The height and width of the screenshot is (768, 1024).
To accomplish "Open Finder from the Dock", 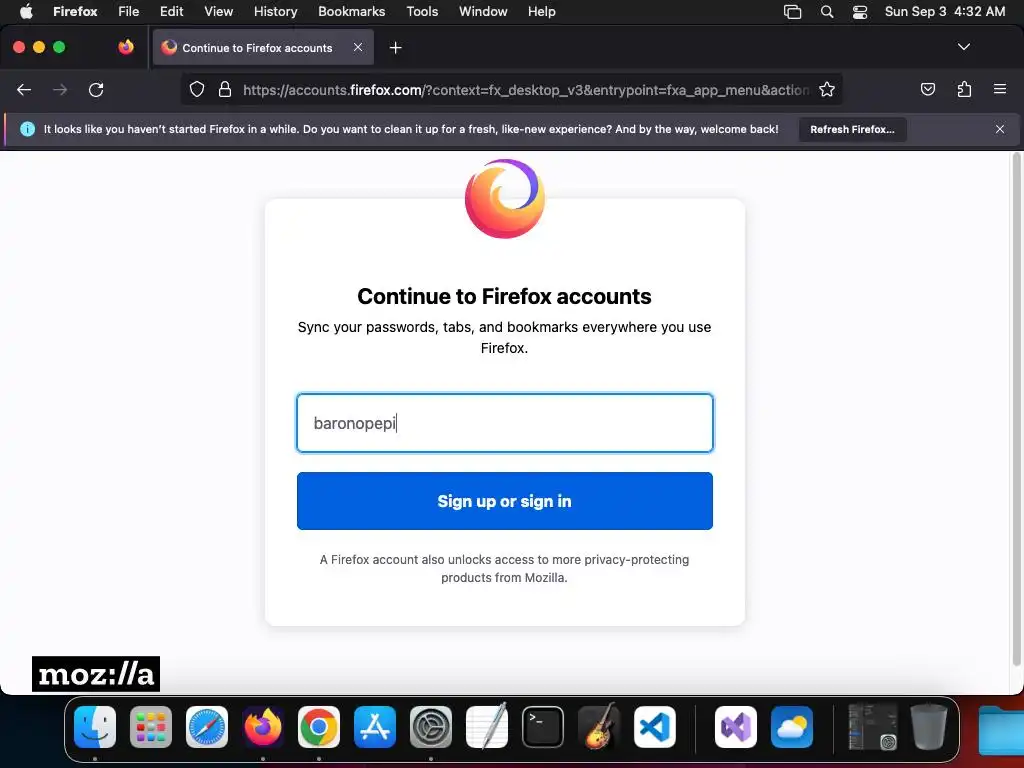I will click(x=95, y=727).
